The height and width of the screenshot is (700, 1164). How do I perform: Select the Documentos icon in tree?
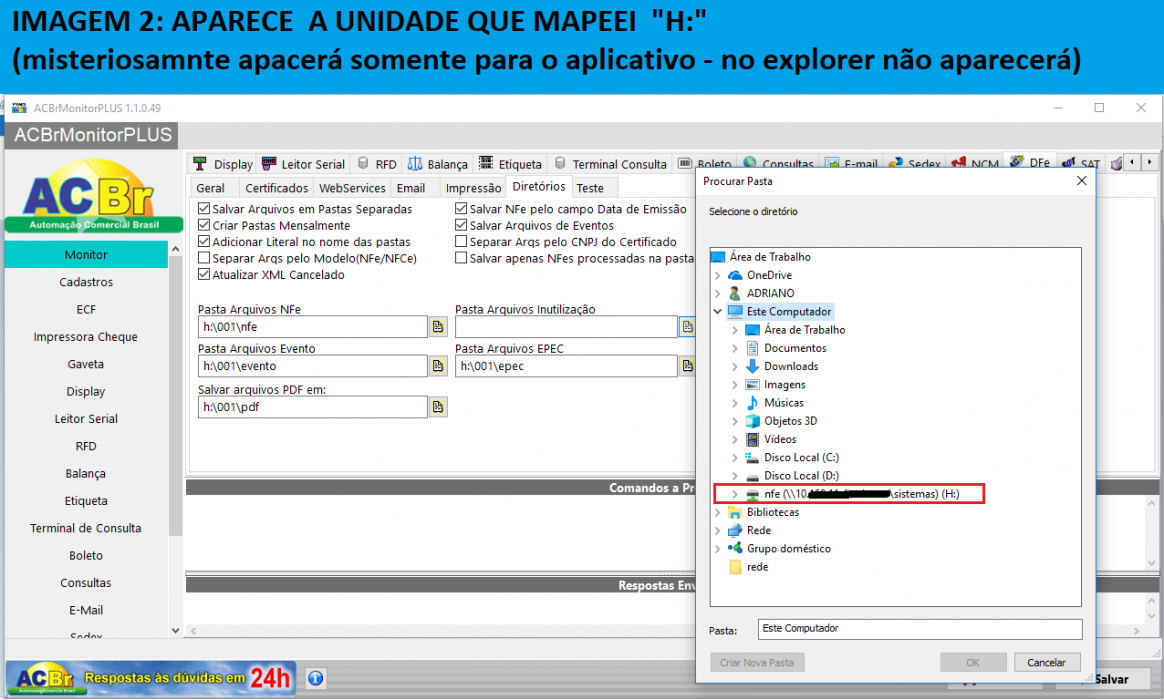point(752,348)
